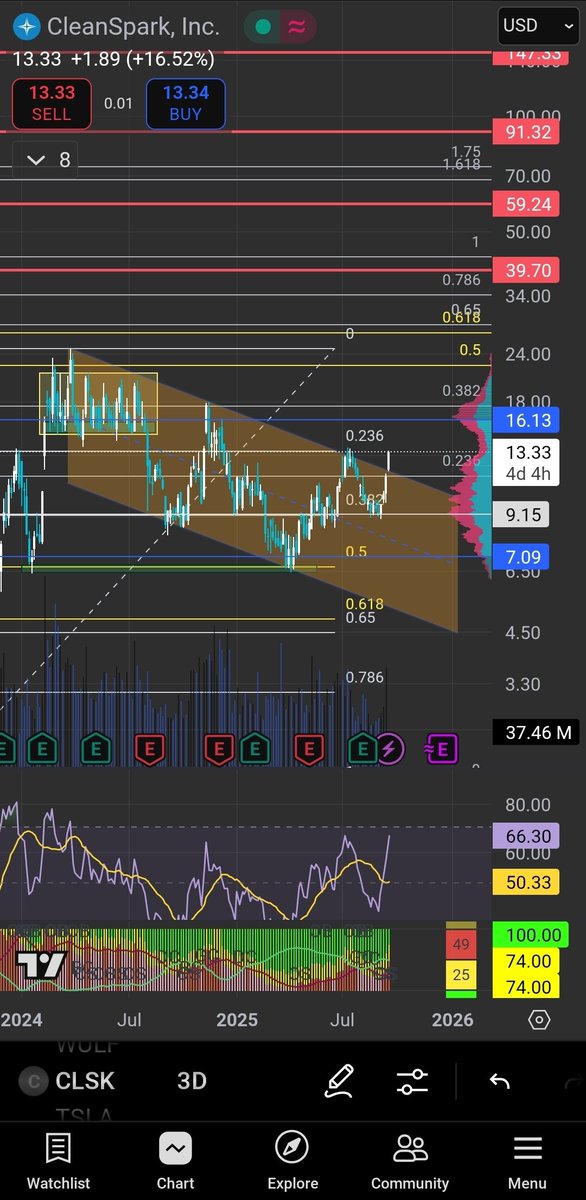Tap the 2025 time axis label

(237, 1020)
